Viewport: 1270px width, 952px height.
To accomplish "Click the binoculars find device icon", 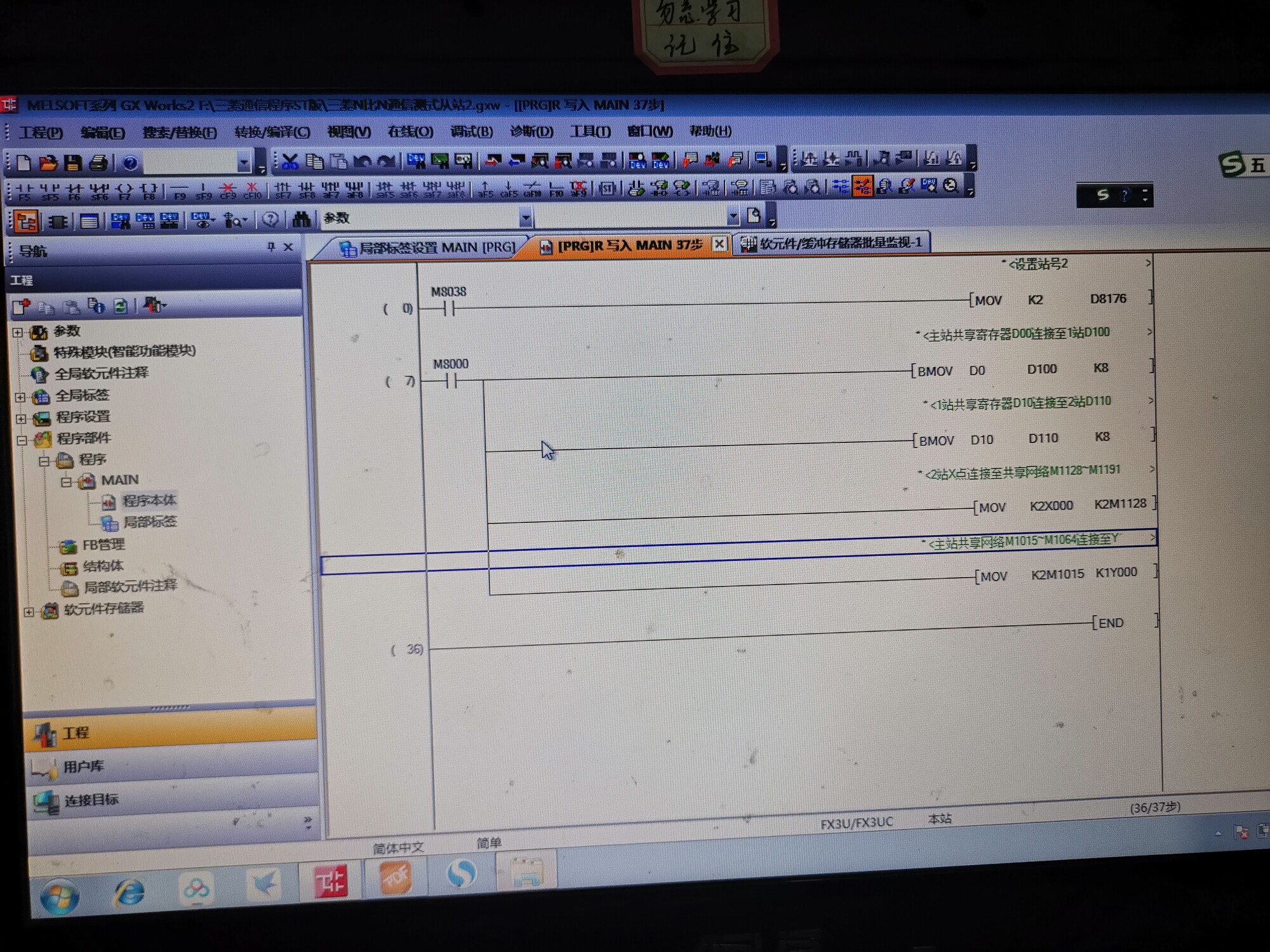I will (x=301, y=220).
